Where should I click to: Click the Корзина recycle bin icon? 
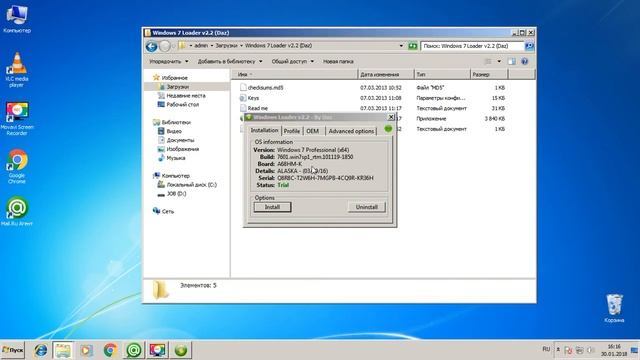[x=614, y=308]
